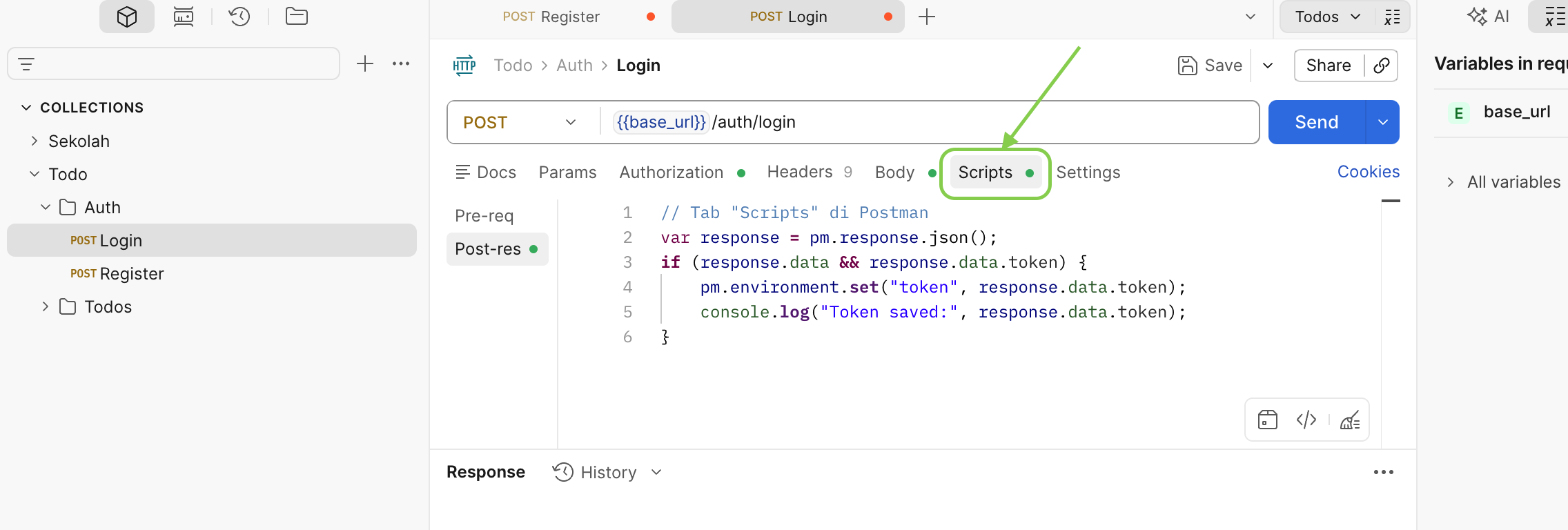The height and width of the screenshot is (530, 1568).
Task: Open the variables pane icon at far right
Action: click(1554, 17)
